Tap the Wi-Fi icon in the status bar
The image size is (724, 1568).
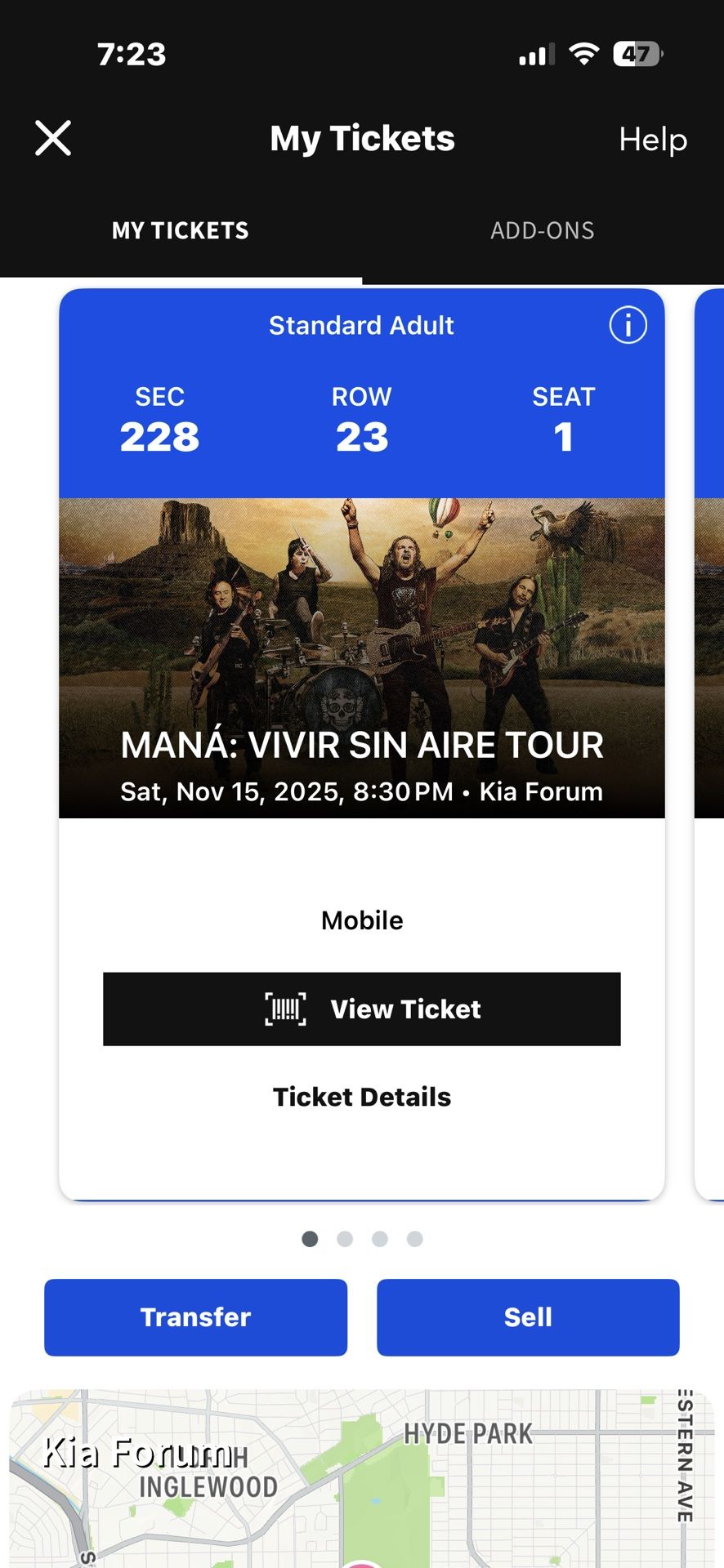click(x=583, y=51)
